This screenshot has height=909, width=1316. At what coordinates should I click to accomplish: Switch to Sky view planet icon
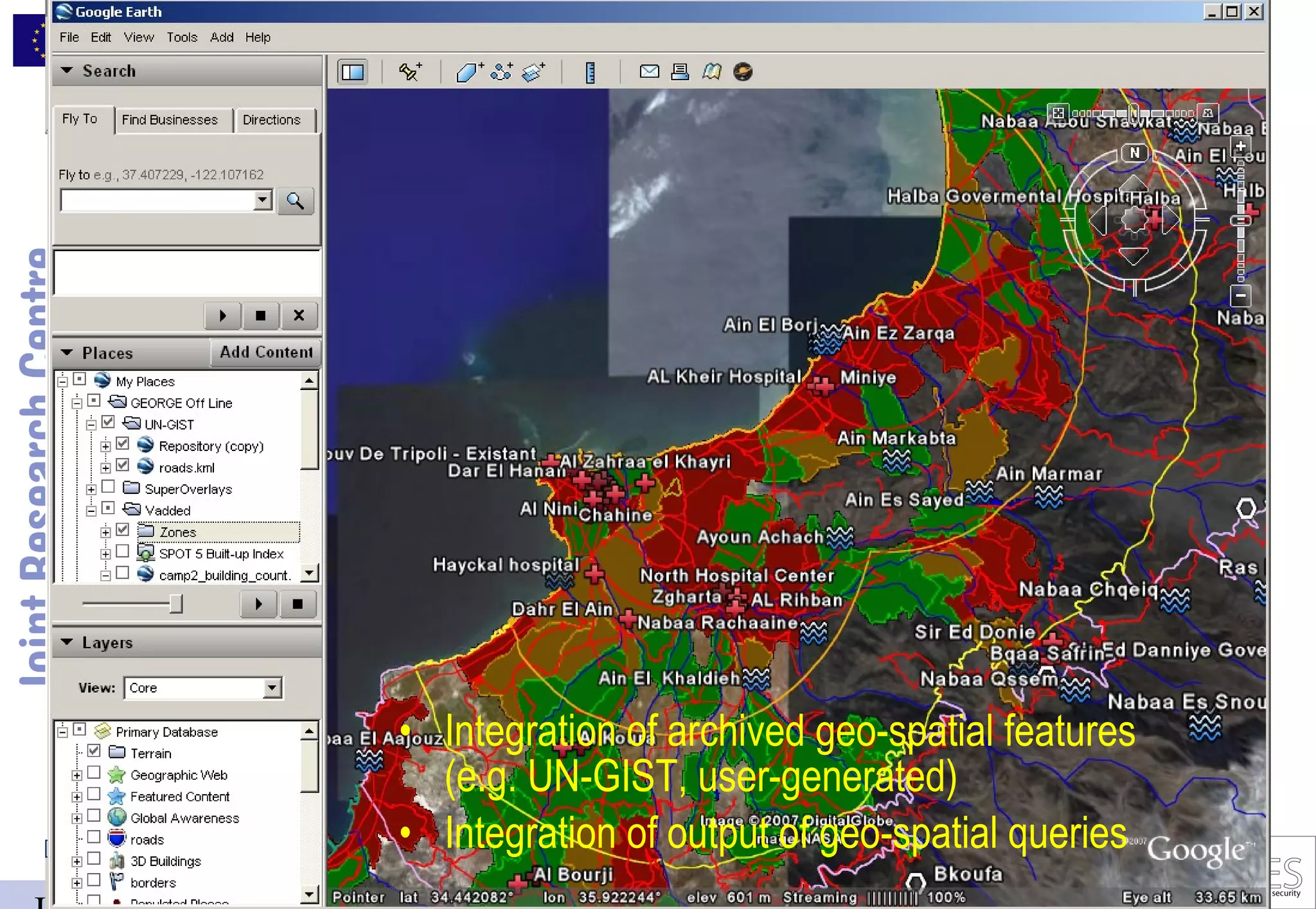(x=743, y=71)
